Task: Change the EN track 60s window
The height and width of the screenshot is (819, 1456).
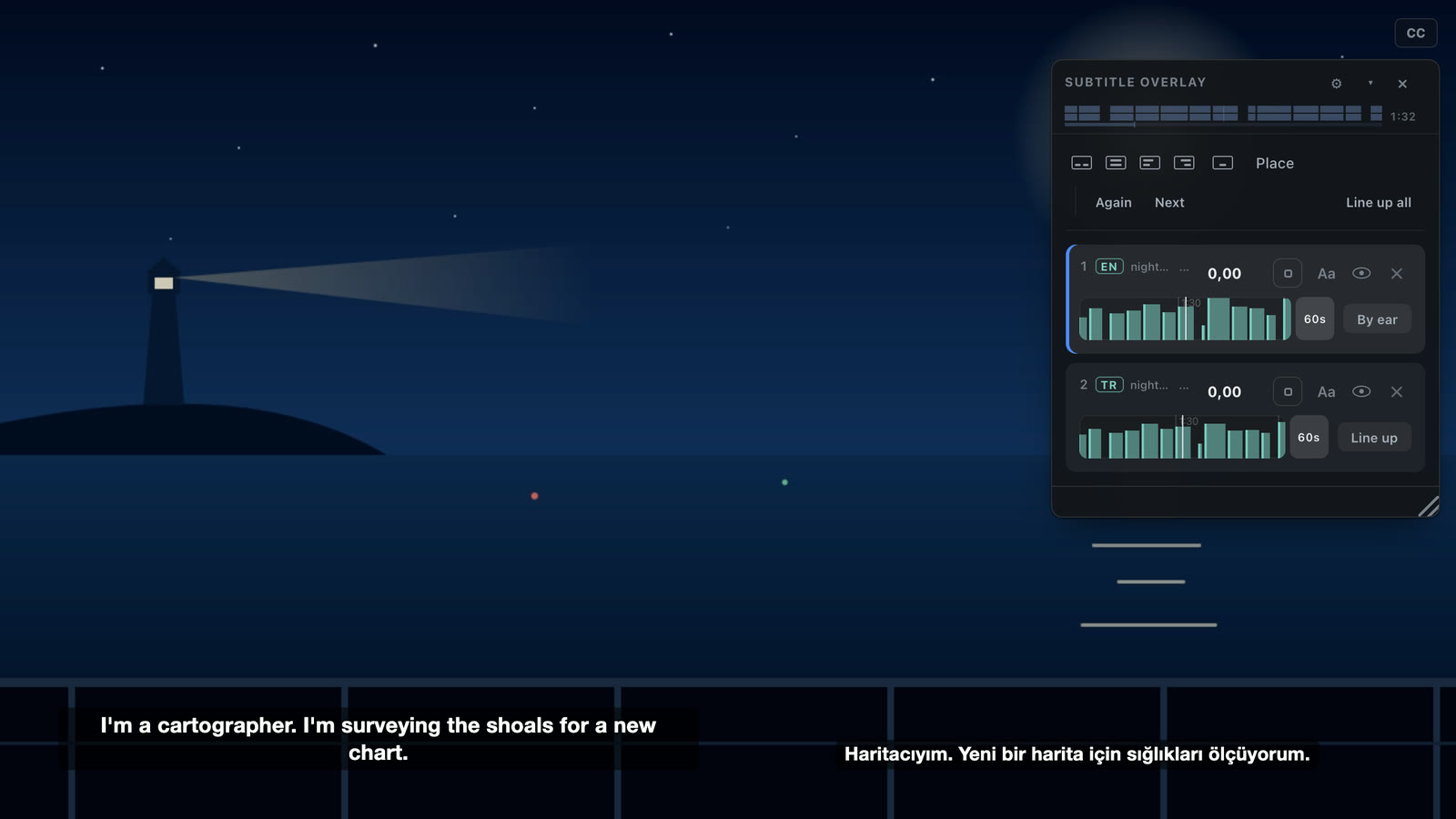Action: coord(1315,318)
